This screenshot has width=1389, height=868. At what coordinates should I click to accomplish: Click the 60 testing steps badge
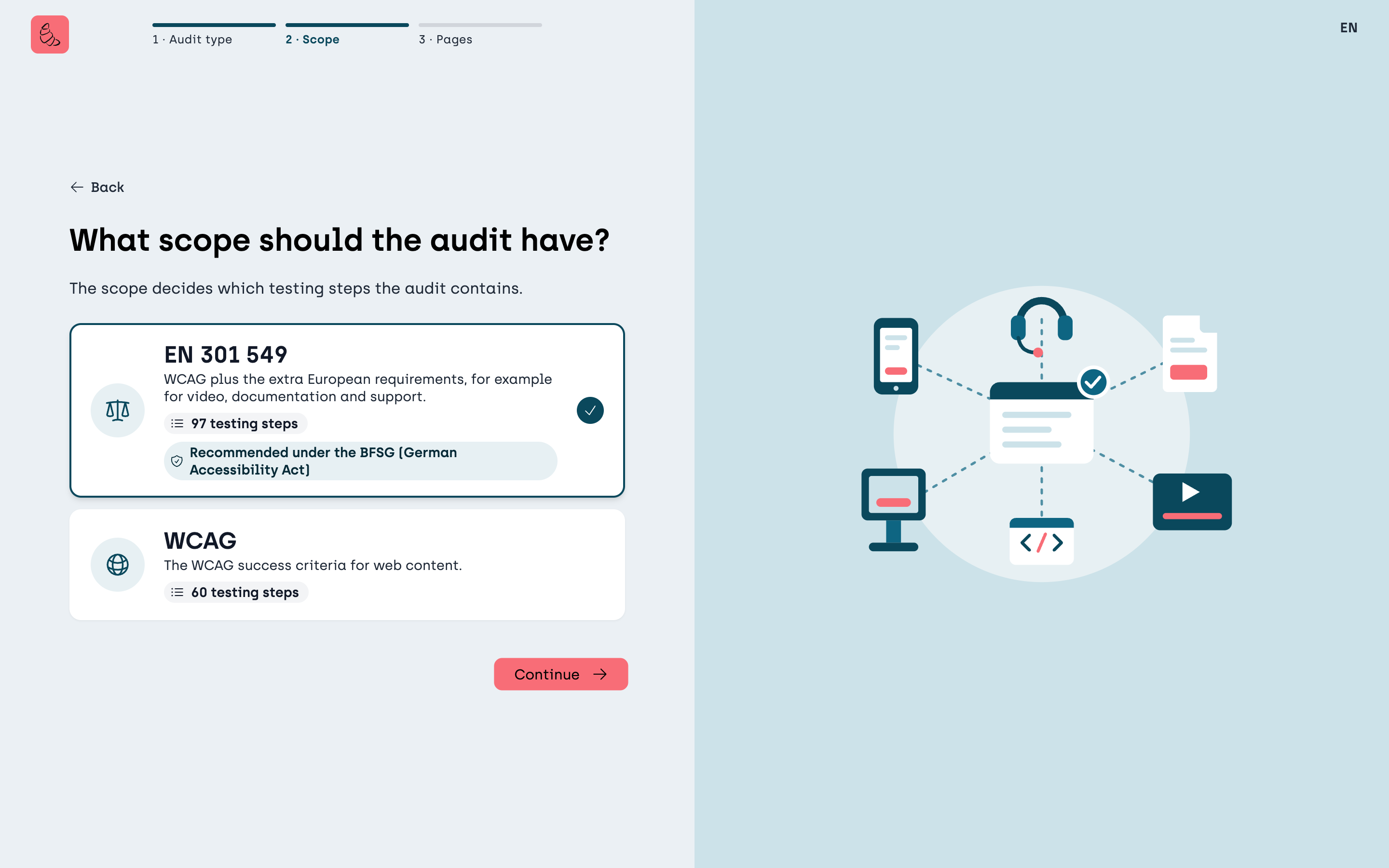click(x=236, y=593)
